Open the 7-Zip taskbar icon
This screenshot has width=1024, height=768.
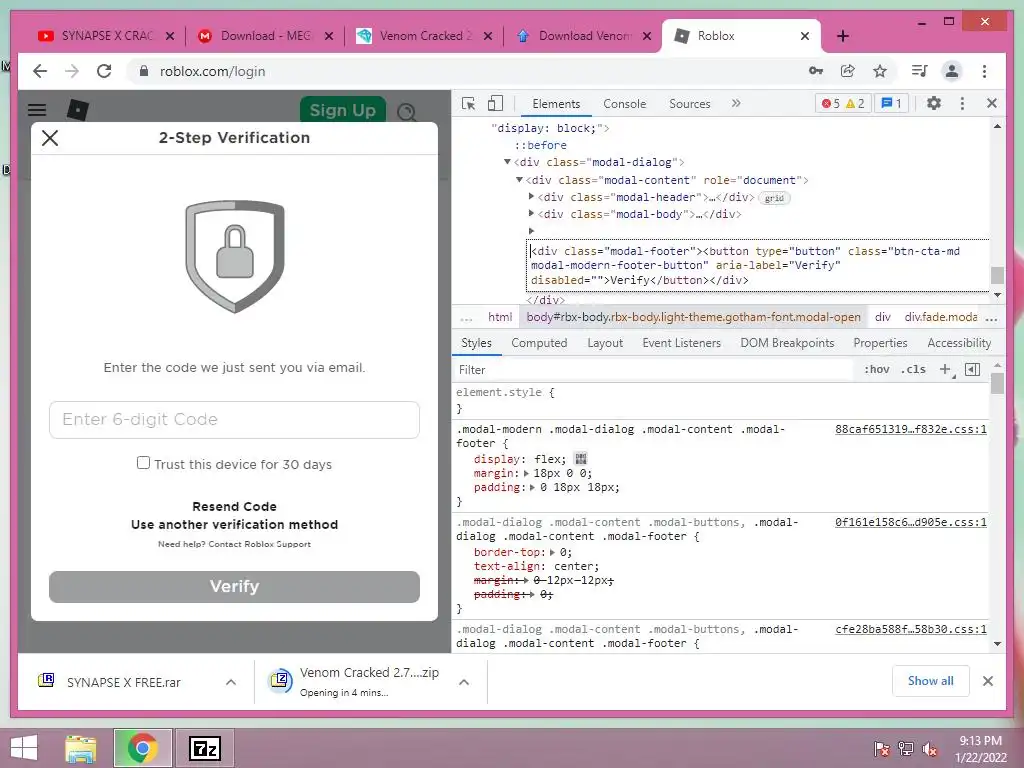click(204, 748)
